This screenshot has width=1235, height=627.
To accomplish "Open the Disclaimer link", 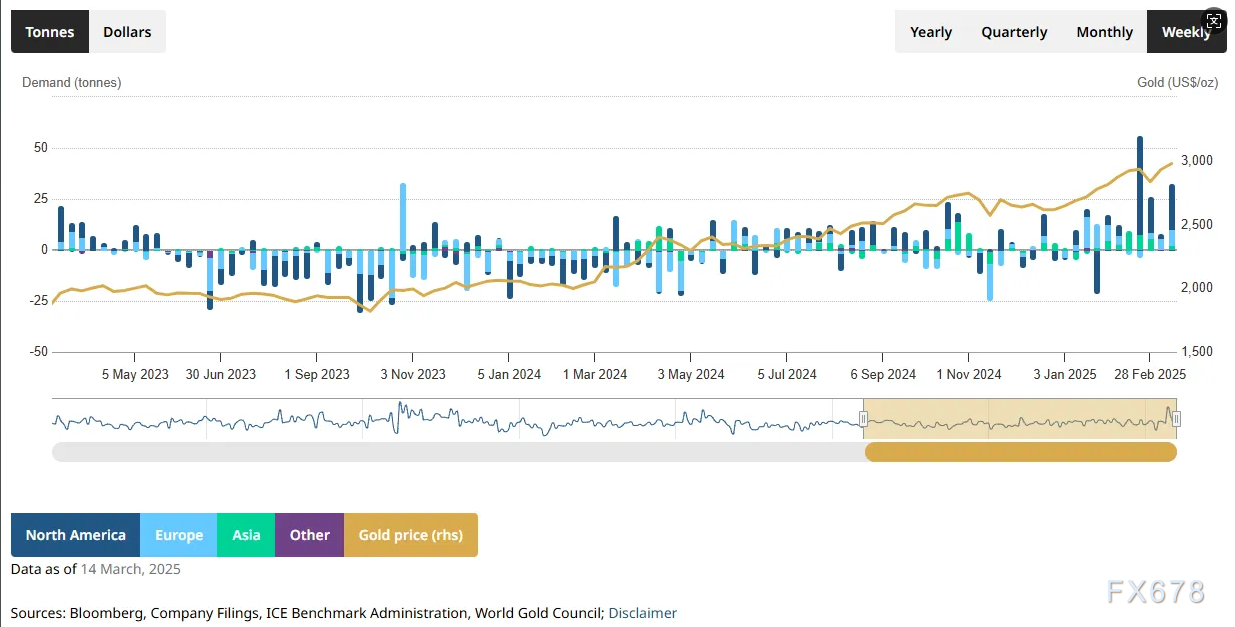I will pyautogui.click(x=642, y=613).
